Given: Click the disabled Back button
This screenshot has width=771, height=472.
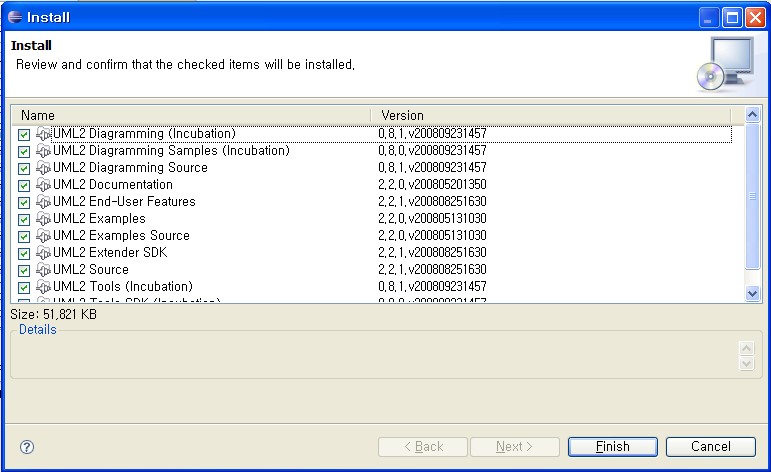Looking at the screenshot, I should point(423,446).
